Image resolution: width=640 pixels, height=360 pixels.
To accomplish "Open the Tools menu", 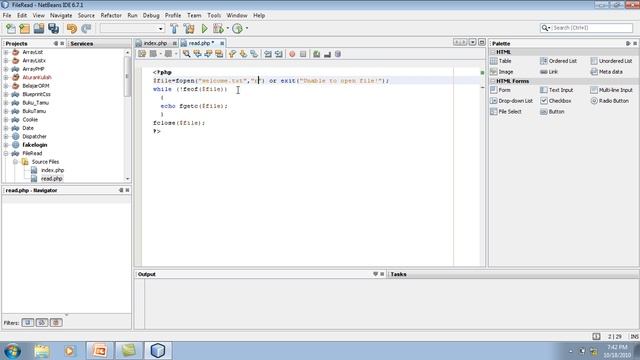I will click(214, 15).
